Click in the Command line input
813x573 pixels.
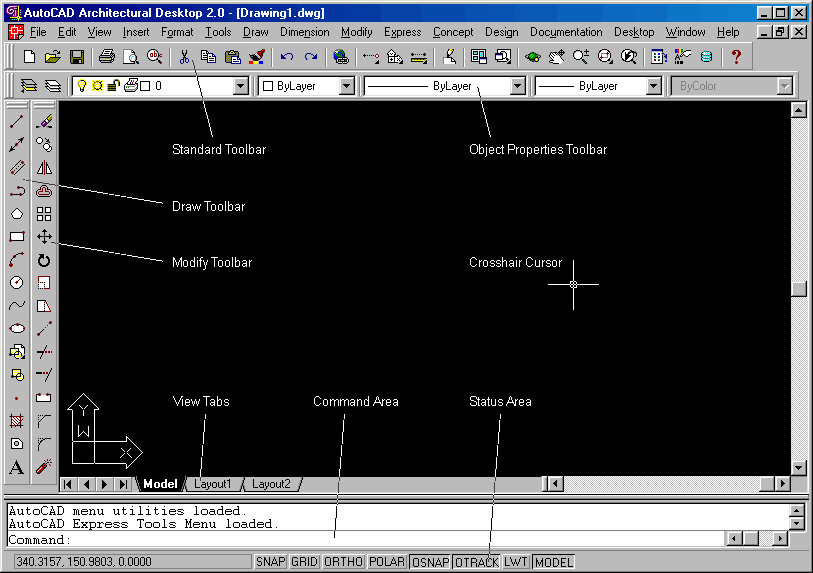[x=366, y=539]
